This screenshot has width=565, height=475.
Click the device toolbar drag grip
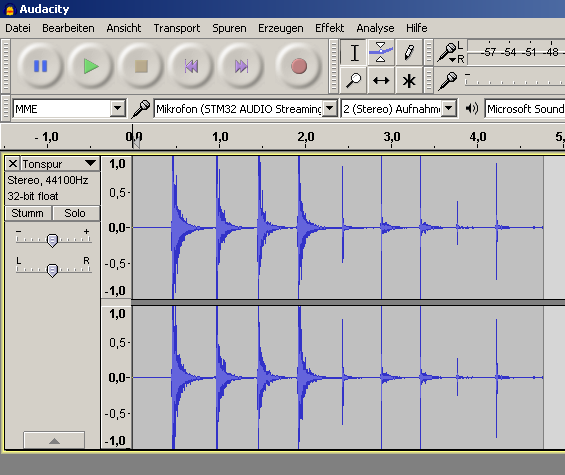[x=5, y=108]
